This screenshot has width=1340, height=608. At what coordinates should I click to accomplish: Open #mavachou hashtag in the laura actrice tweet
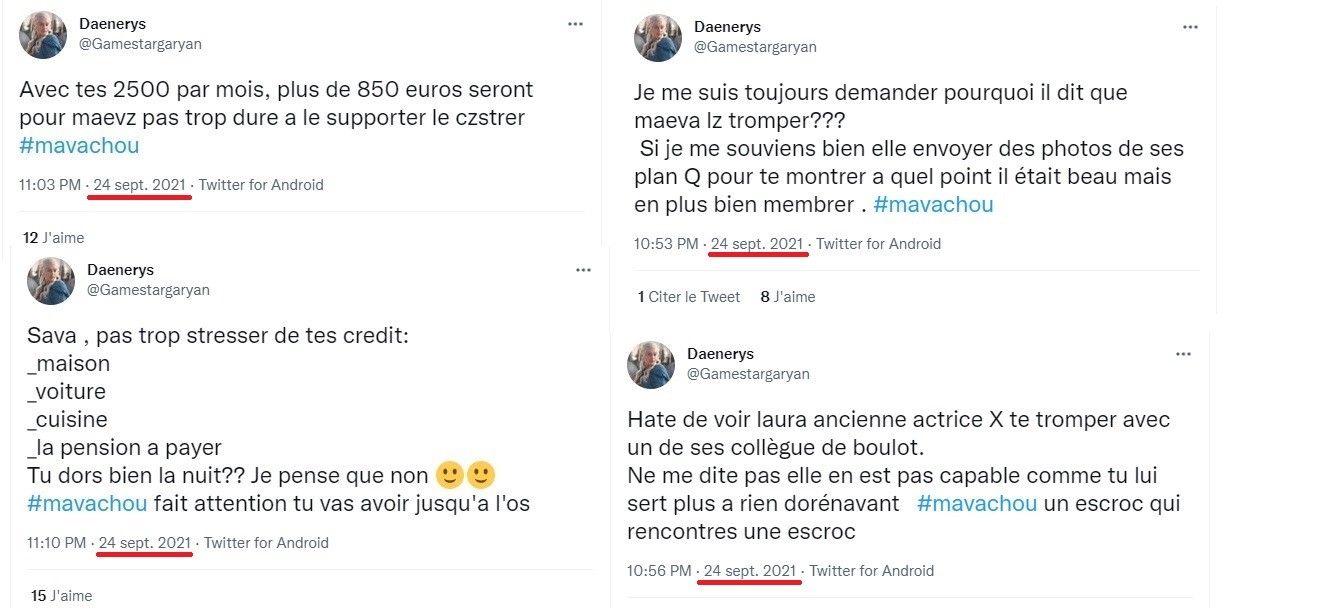coord(976,503)
